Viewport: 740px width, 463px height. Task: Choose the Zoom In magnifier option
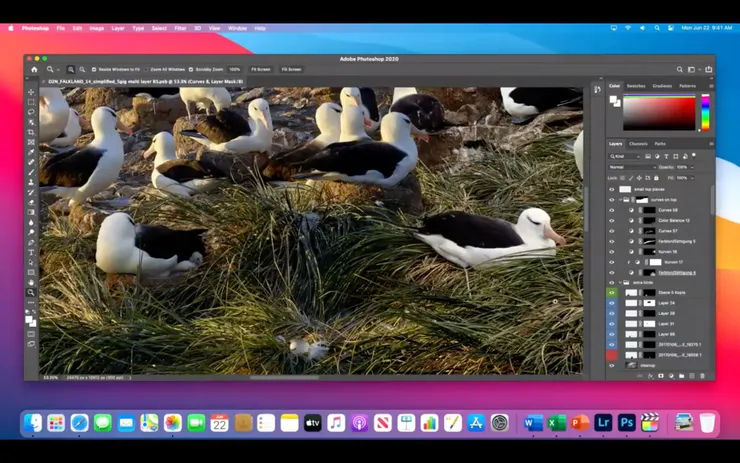point(71,69)
